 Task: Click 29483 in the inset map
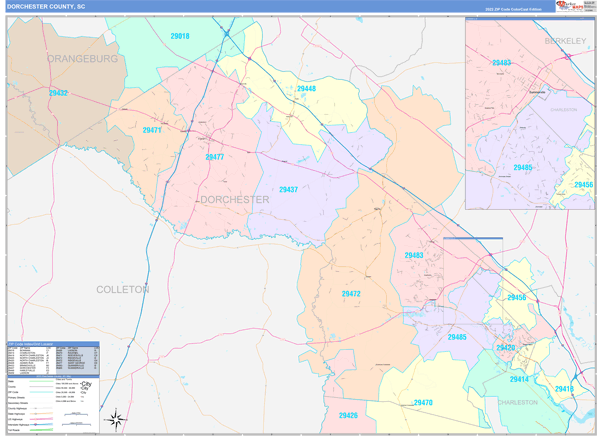click(x=501, y=62)
